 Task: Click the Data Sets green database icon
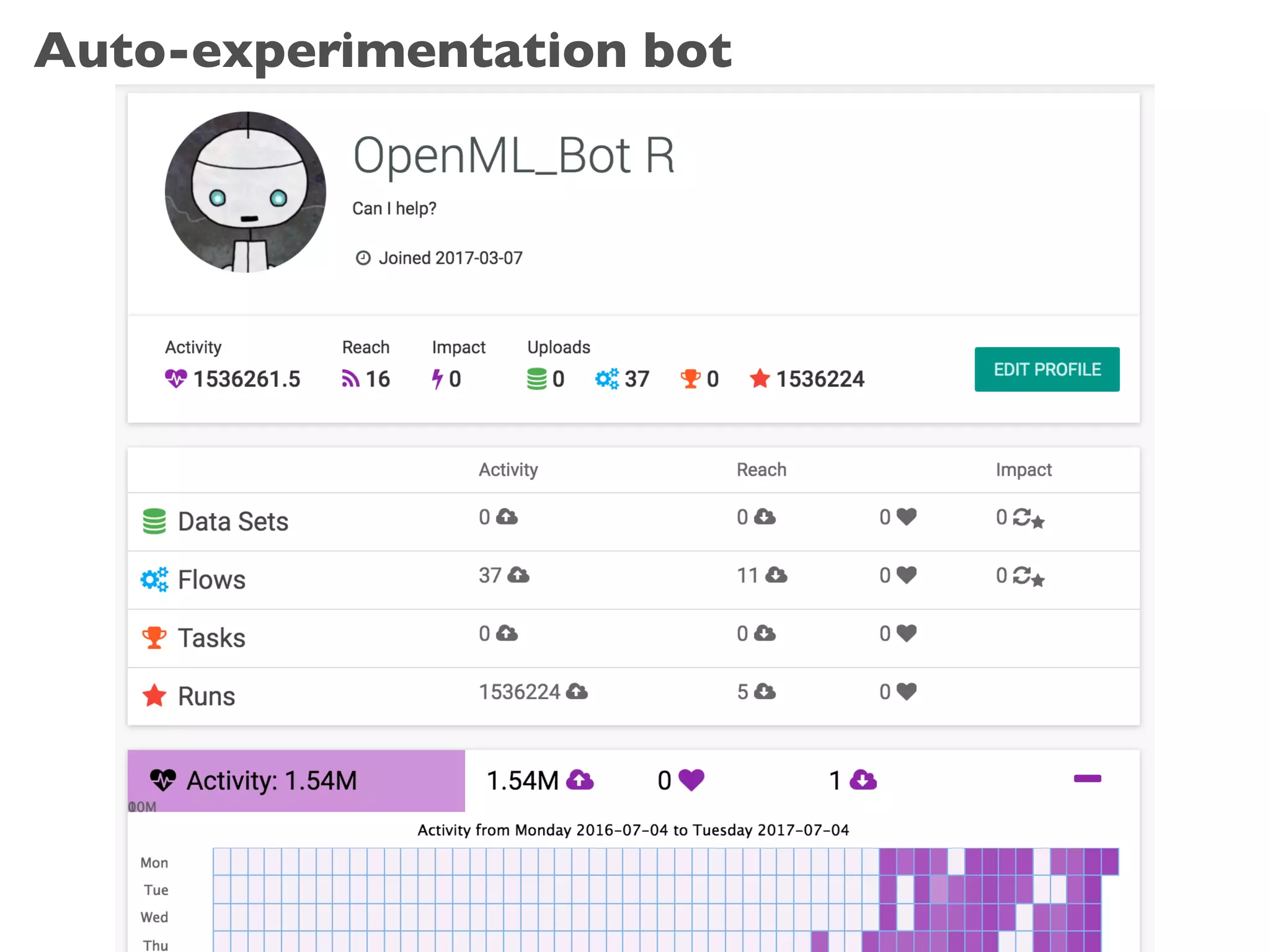tap(154, 521)
